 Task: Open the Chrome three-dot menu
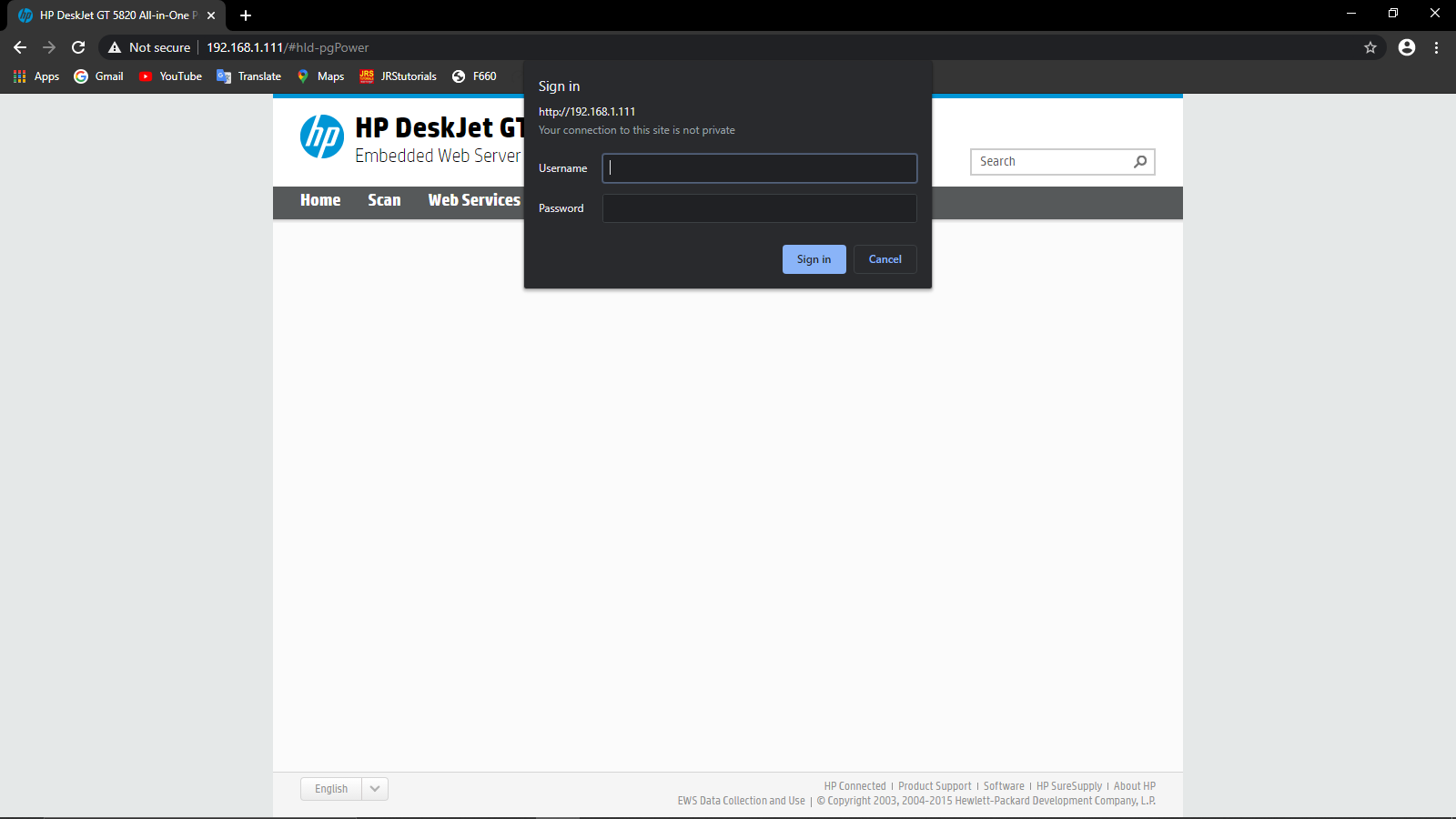[x=1436, y=46]
